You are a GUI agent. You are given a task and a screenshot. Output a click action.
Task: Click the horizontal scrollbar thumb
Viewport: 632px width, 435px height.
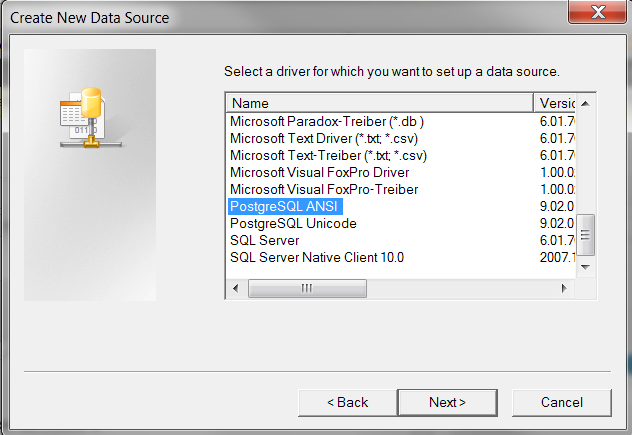pos(307,288)
